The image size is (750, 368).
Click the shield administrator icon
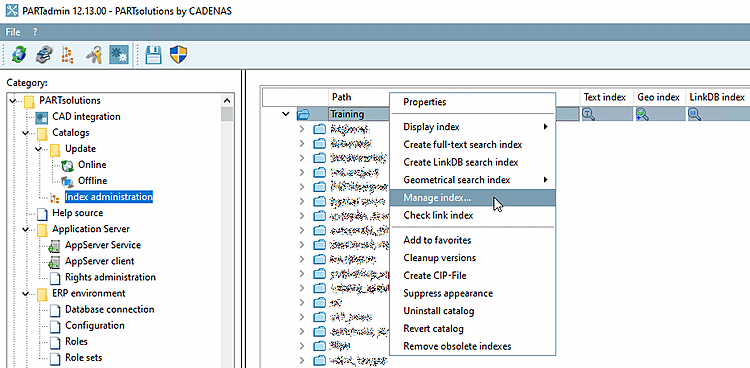pyautogui.click(x=178, y=55)
